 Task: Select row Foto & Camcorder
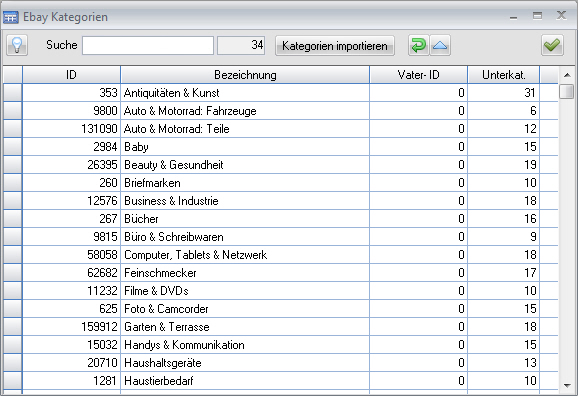[281, 309]
